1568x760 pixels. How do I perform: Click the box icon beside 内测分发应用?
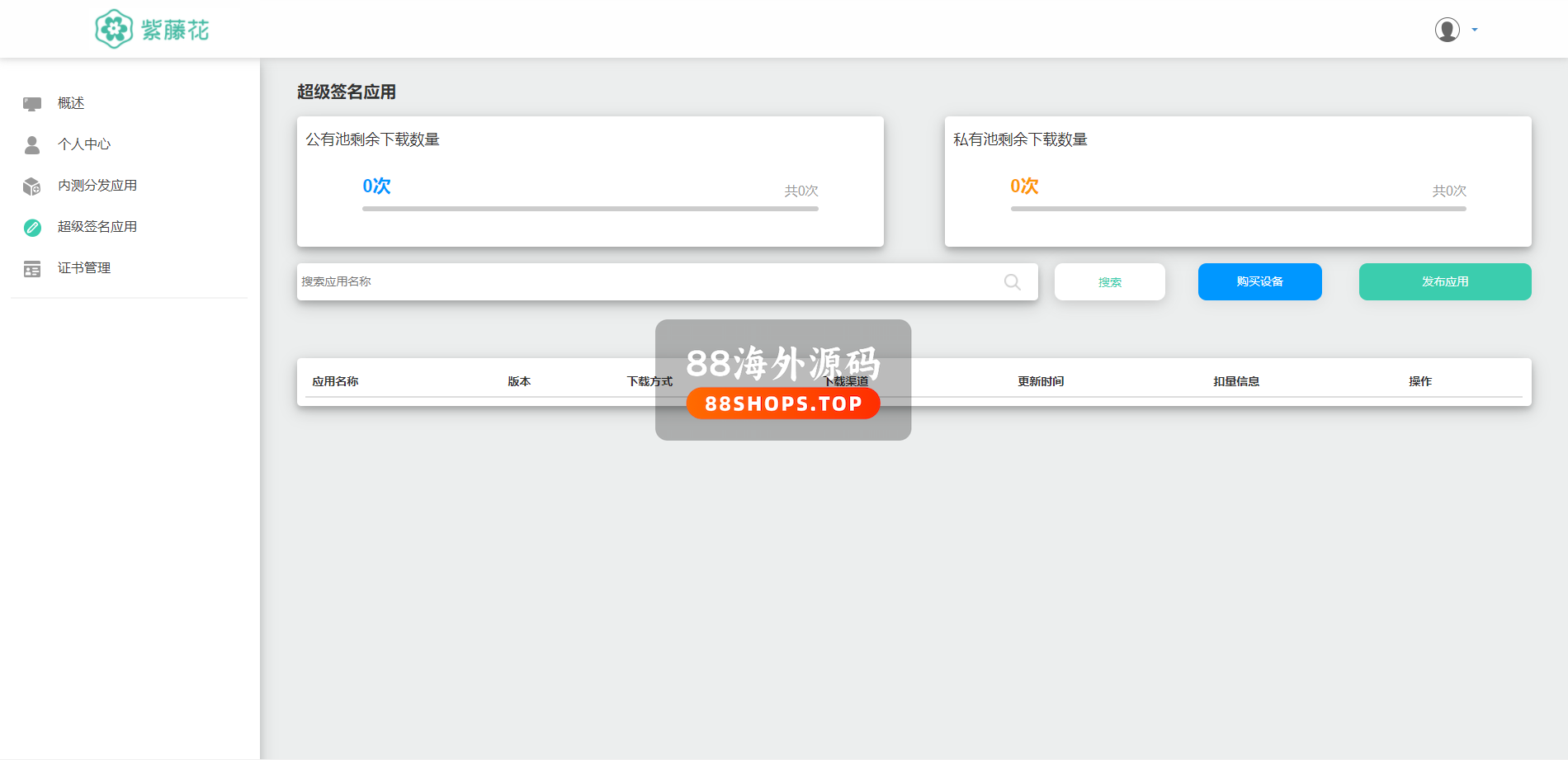coord(32,186)
